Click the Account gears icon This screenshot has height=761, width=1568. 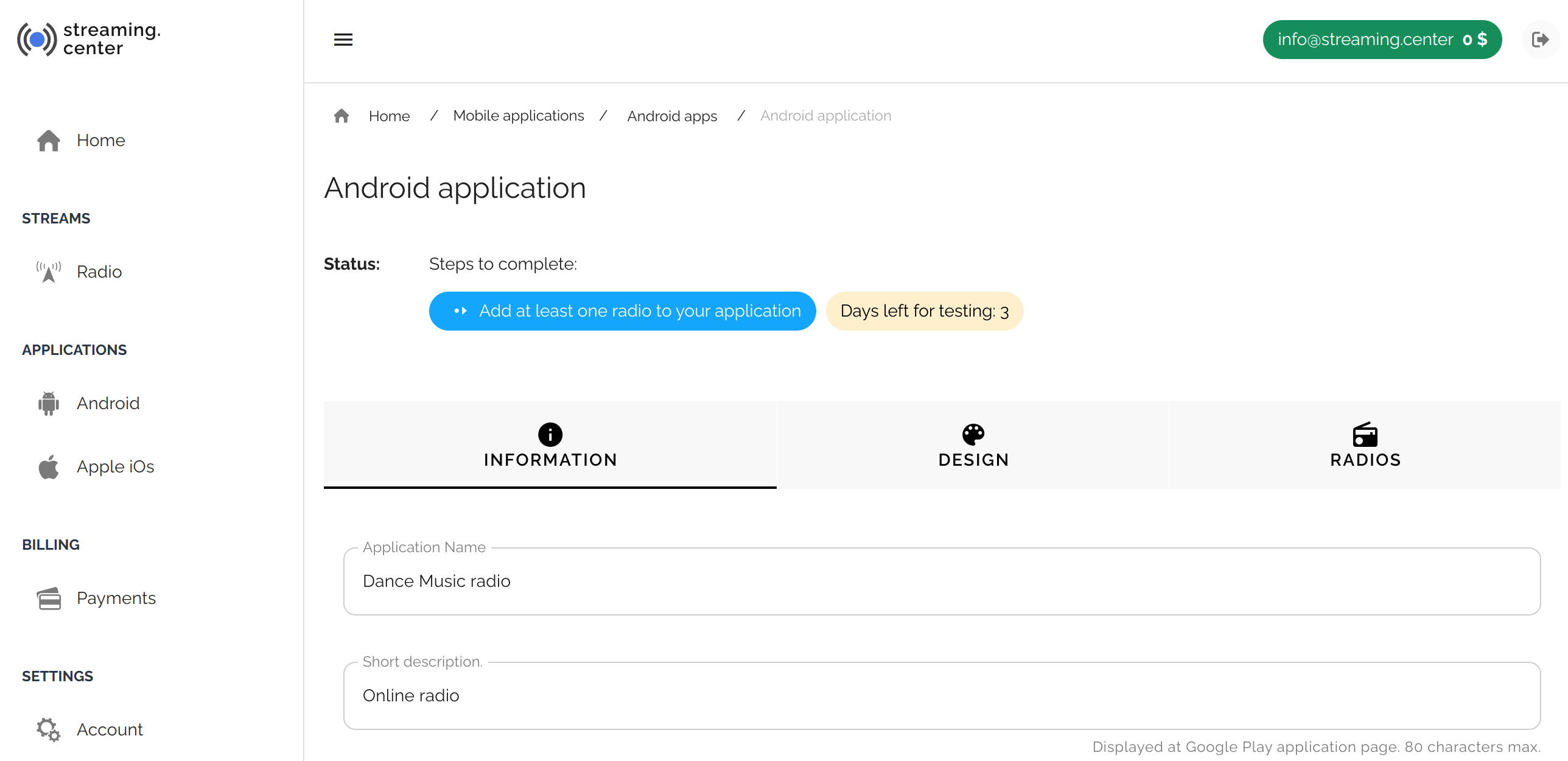[49, 729]
